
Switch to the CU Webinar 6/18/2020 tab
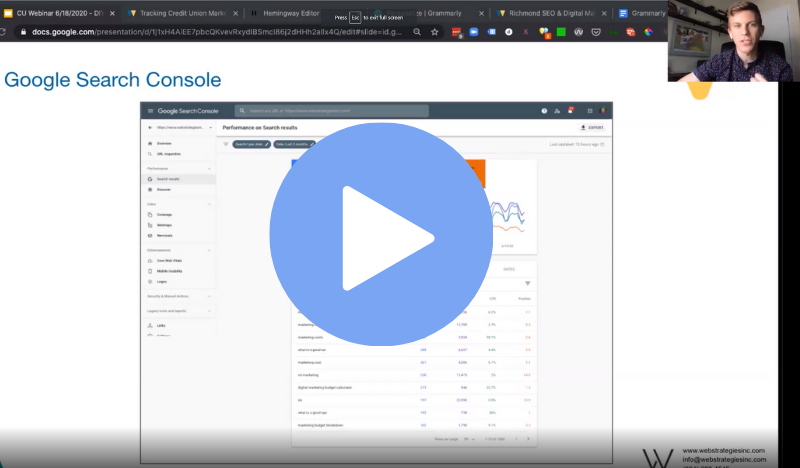pyautogui.click(x=60, y=13)
